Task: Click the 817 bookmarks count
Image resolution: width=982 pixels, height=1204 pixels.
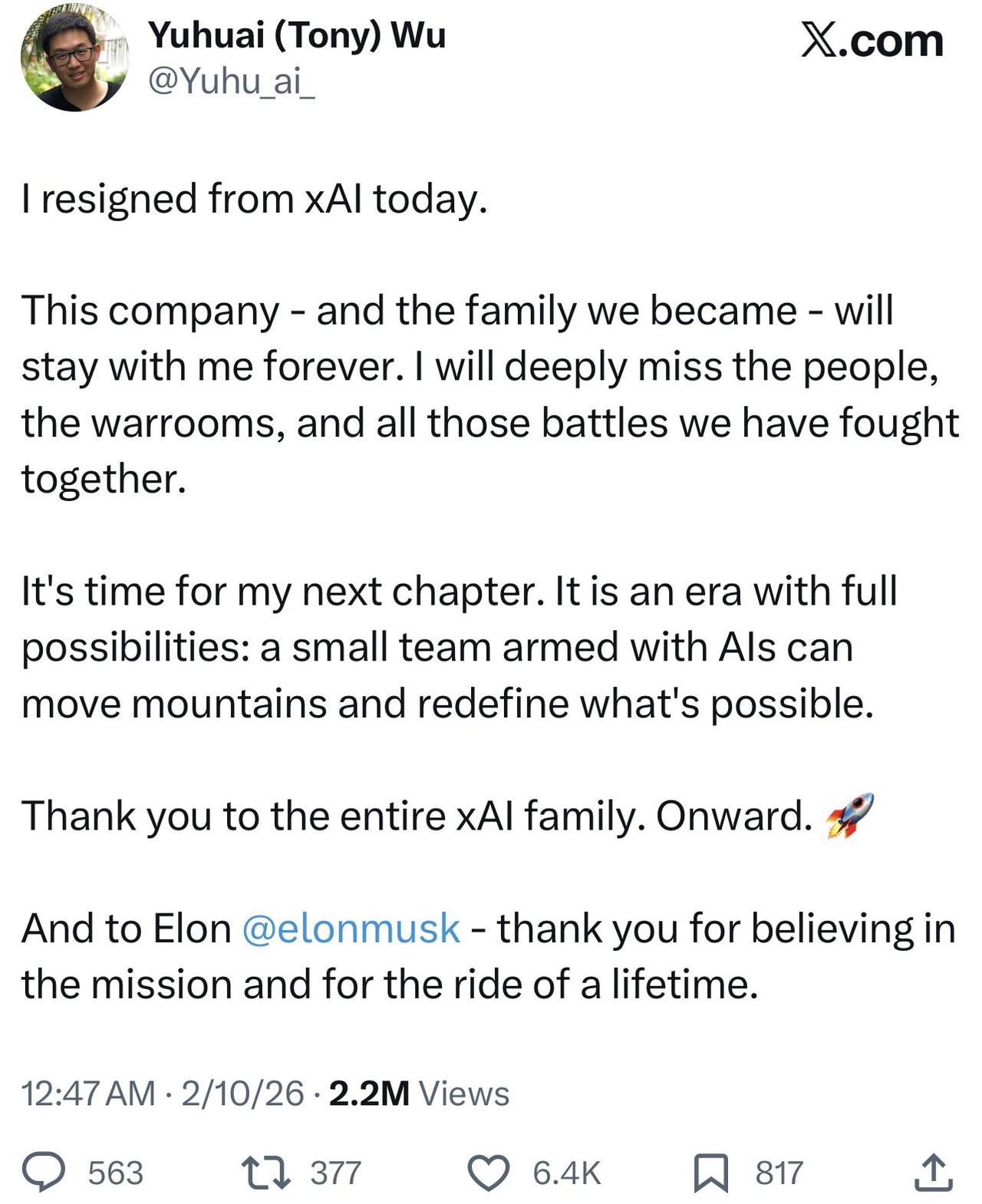Action: pyautogui.click(x=779, y=1173)
